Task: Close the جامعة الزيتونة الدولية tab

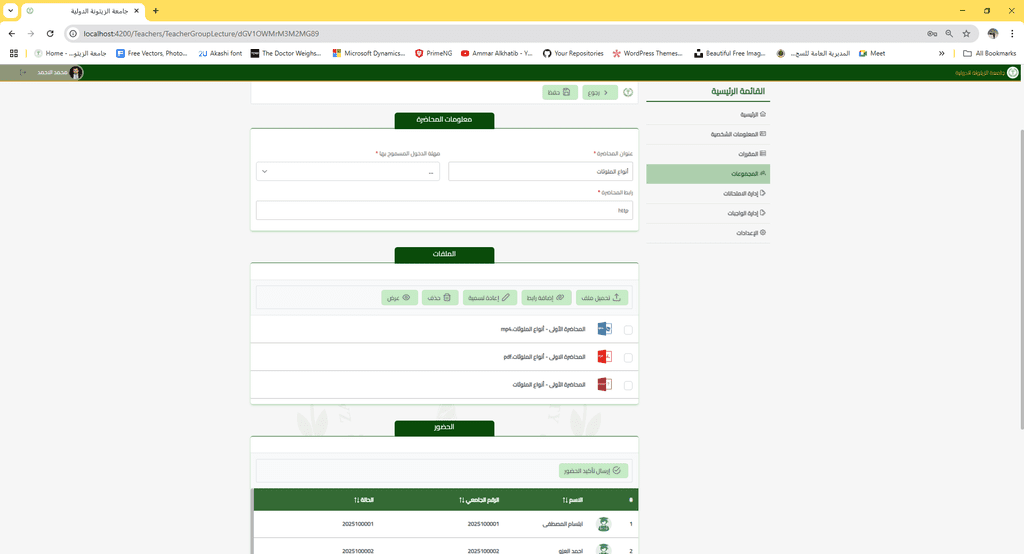Action: pyautogui.click(x=136, y=10)
